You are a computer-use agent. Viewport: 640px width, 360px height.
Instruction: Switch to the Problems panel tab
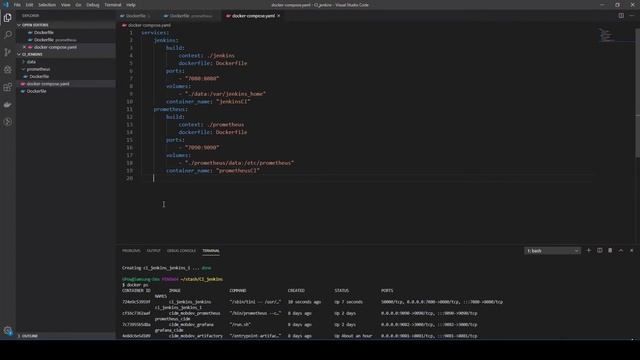(131, 251)
